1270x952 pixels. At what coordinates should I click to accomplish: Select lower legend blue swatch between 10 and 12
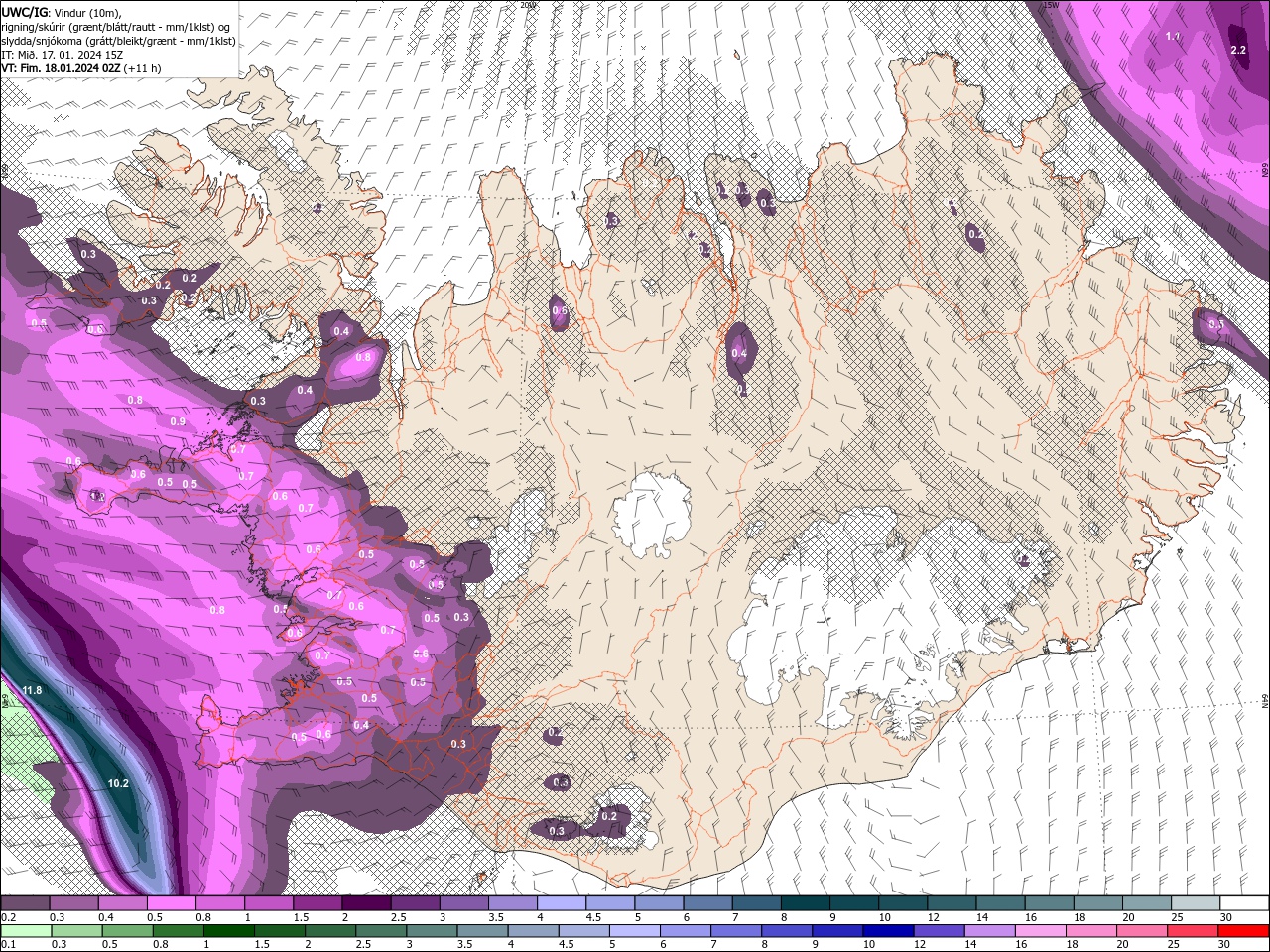pos(888,931)
